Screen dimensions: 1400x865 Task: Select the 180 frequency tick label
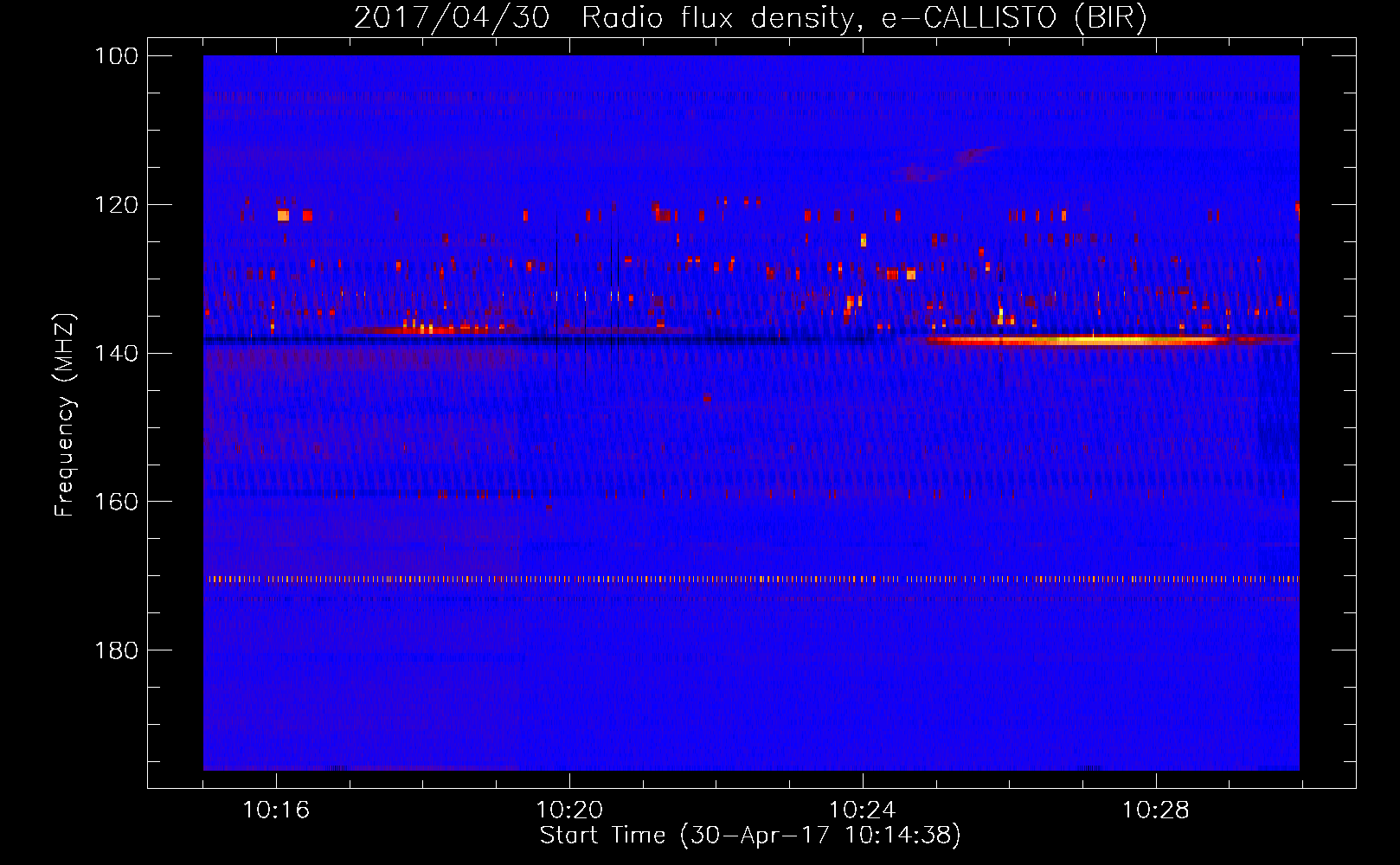(x=117, y=650)
